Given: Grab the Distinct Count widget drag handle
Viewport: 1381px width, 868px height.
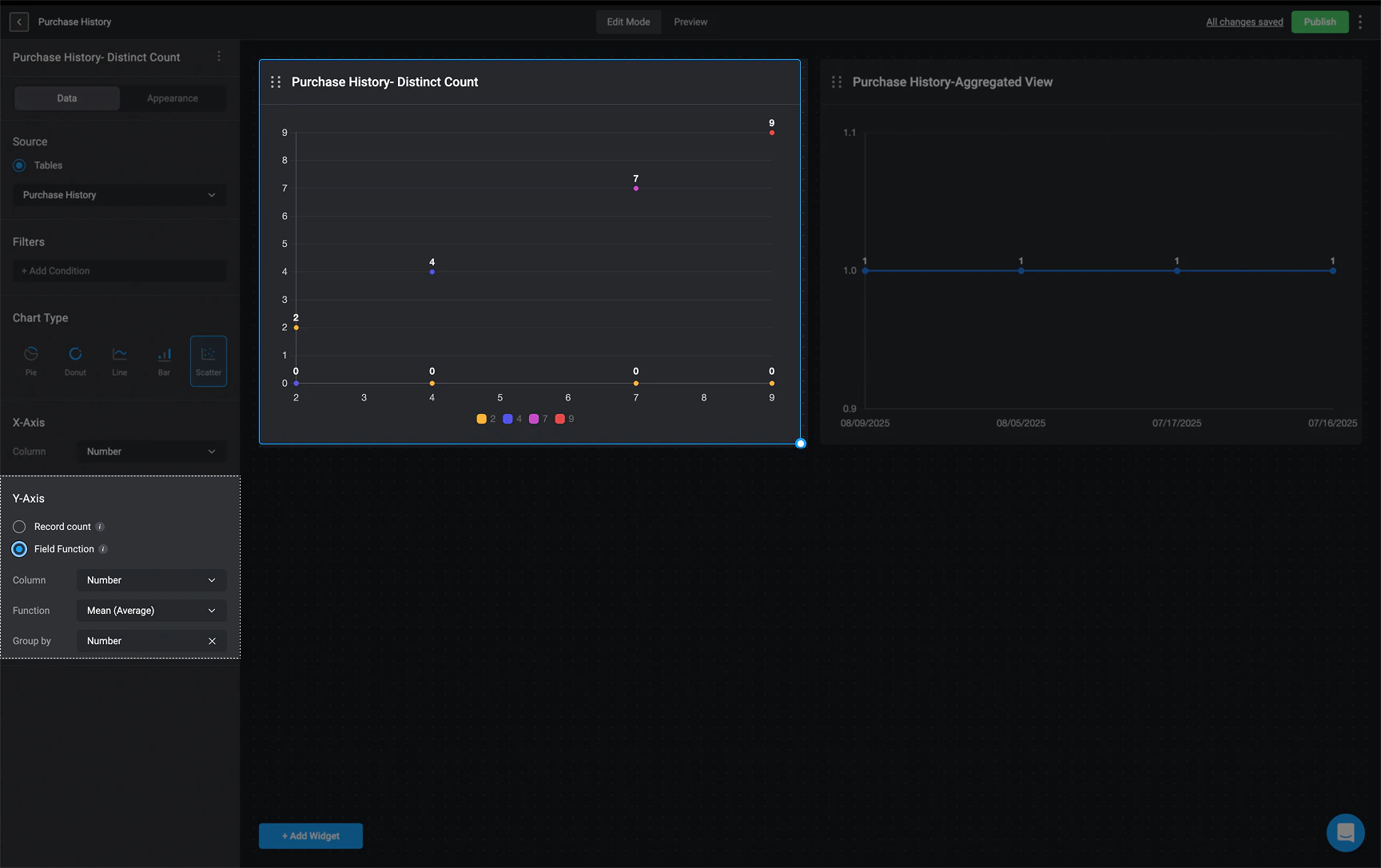Looking at the screenshot, I should pos(276,82).
